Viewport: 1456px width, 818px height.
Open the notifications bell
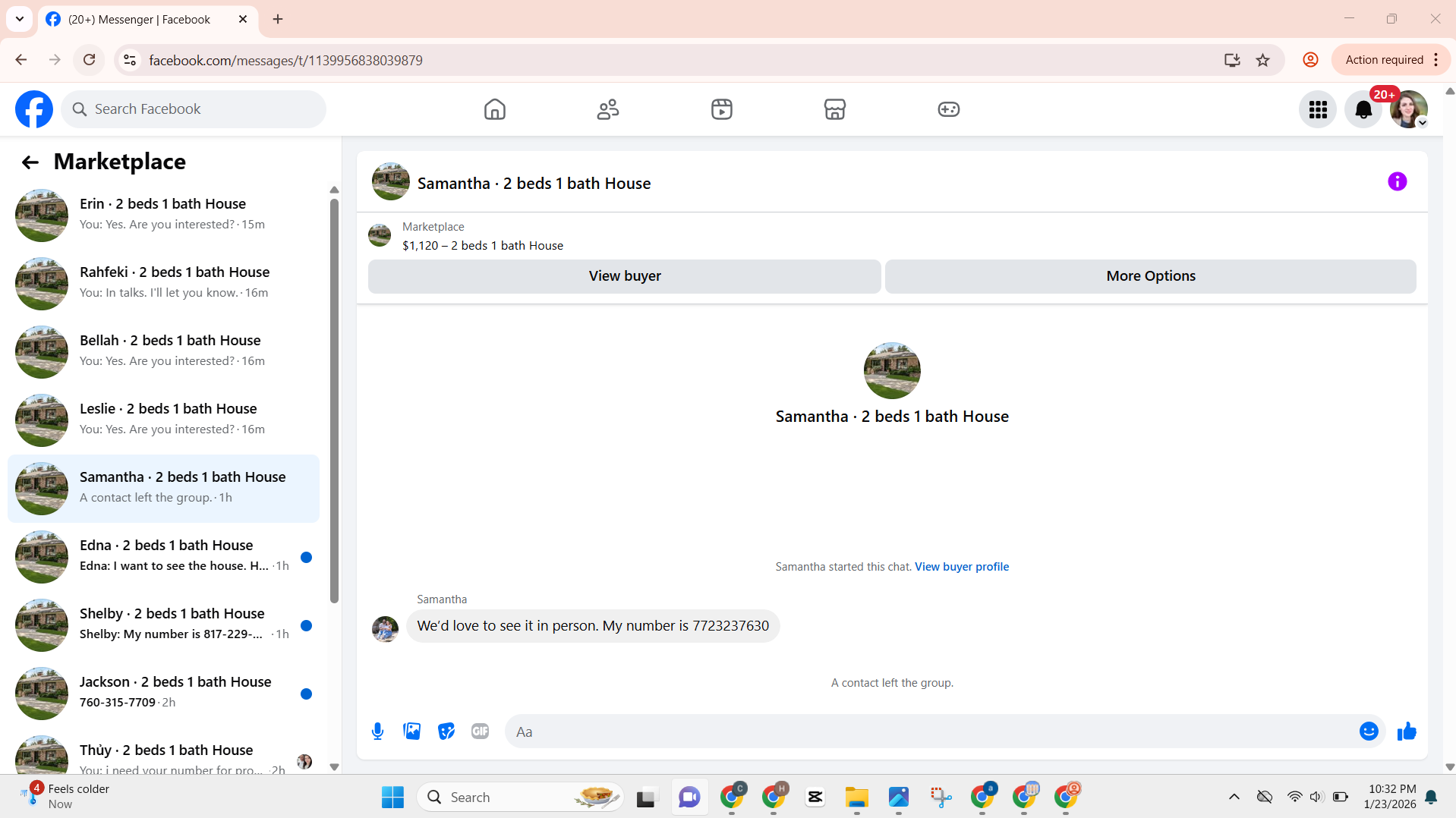click(x=1363, y=109)
